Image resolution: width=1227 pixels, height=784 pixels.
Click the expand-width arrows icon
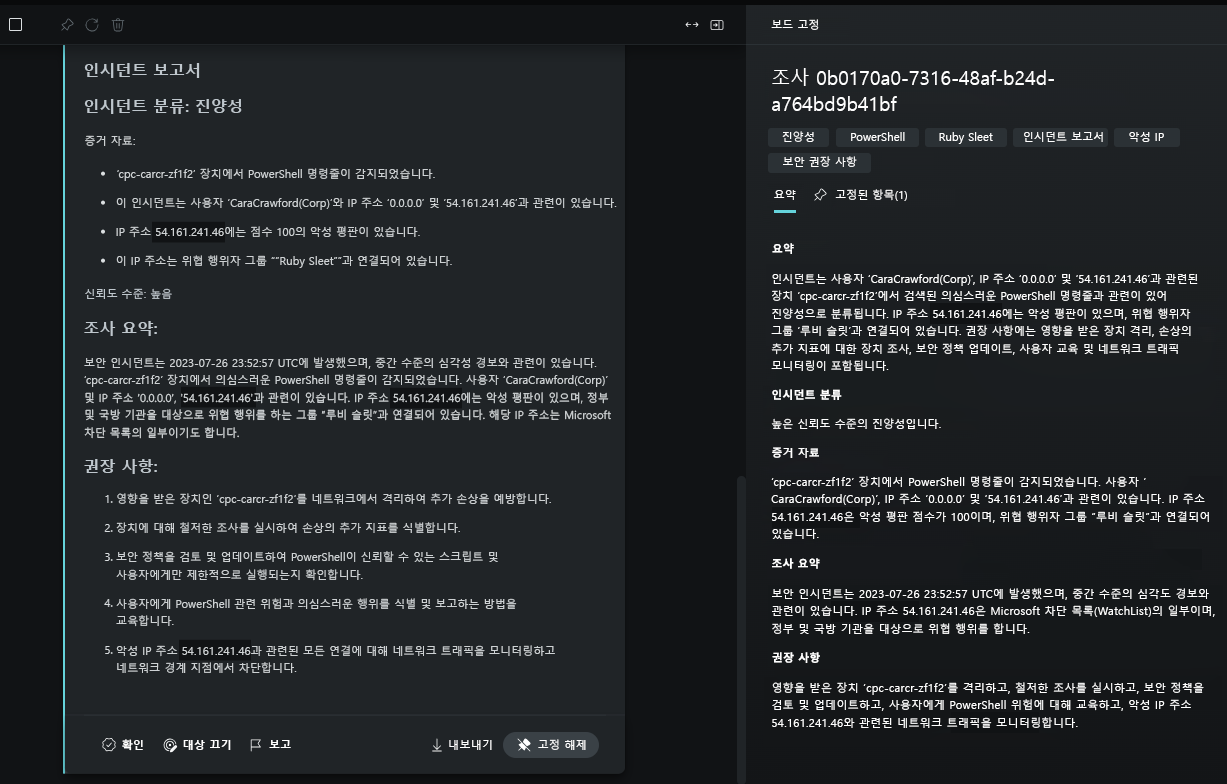tap(691, 25)
